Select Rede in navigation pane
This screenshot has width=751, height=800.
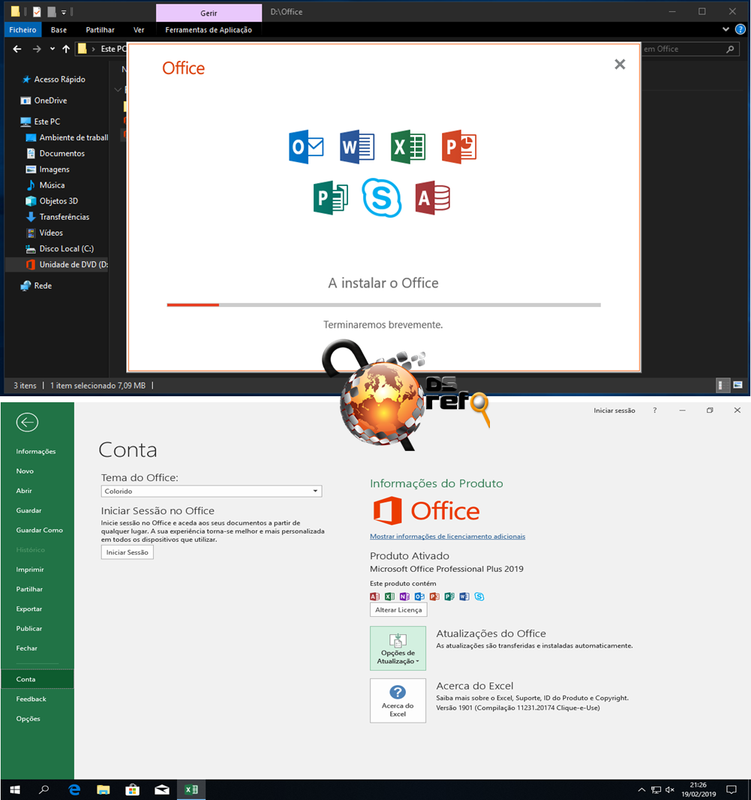36,286
